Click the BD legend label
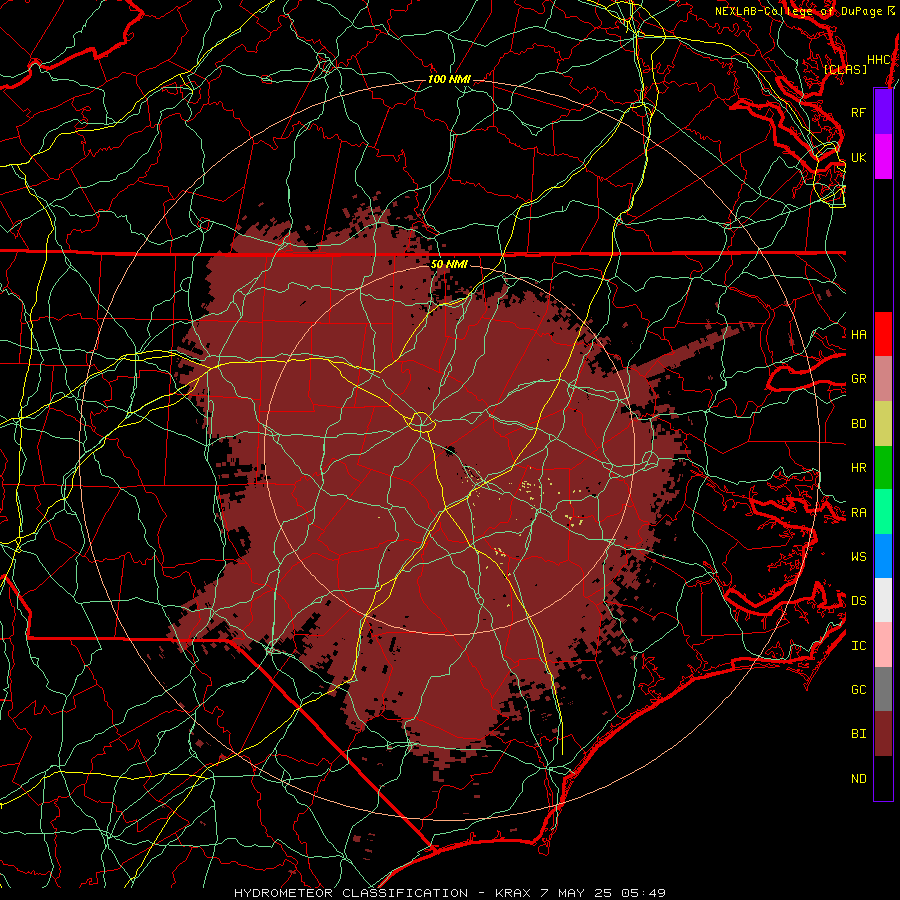This screenshot has height=900, width=900. (858, 424)
